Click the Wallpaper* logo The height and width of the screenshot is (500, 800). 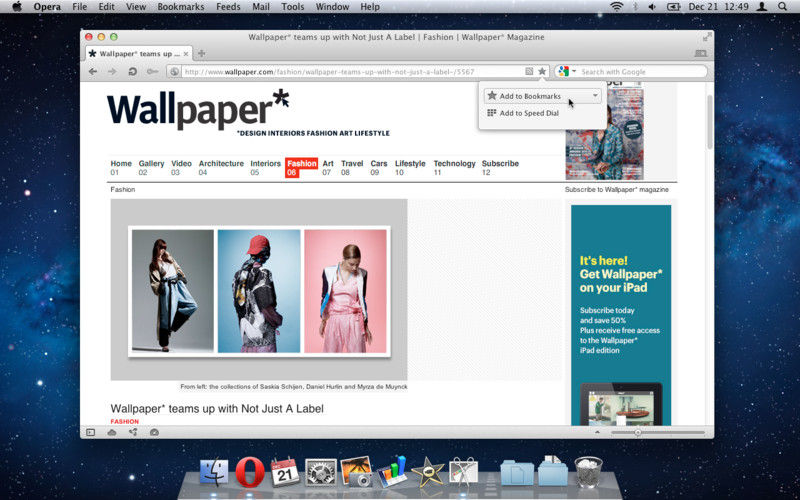coord(198,109)
